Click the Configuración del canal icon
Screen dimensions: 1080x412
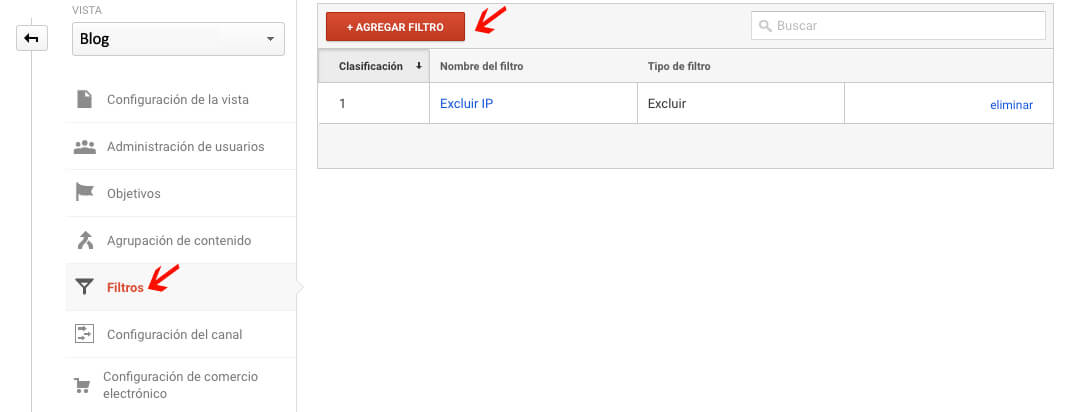[84, 334]
